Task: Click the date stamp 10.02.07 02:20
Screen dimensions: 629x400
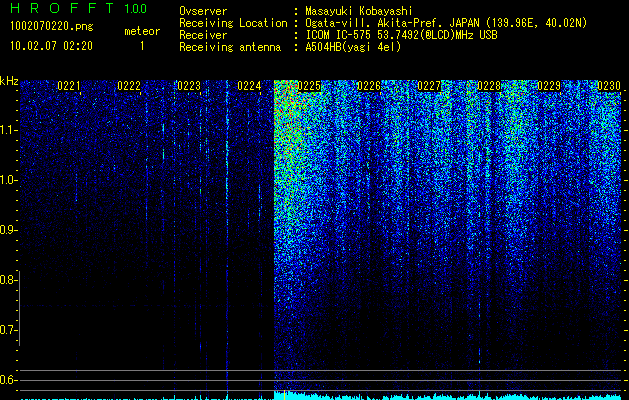Action: 51,46
